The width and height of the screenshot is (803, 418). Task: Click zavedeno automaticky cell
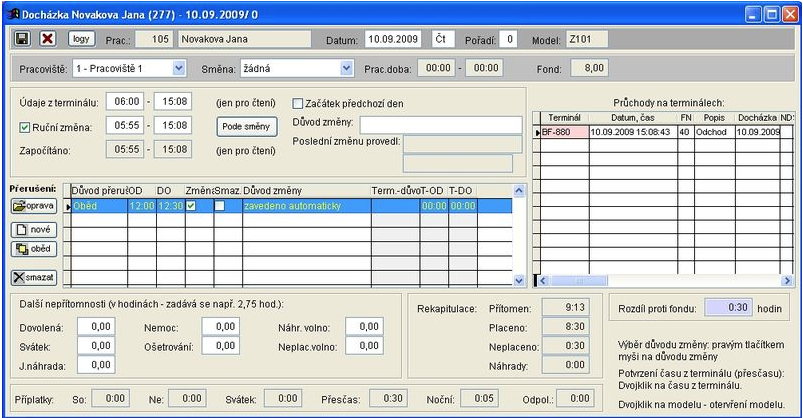coord(307,206)
